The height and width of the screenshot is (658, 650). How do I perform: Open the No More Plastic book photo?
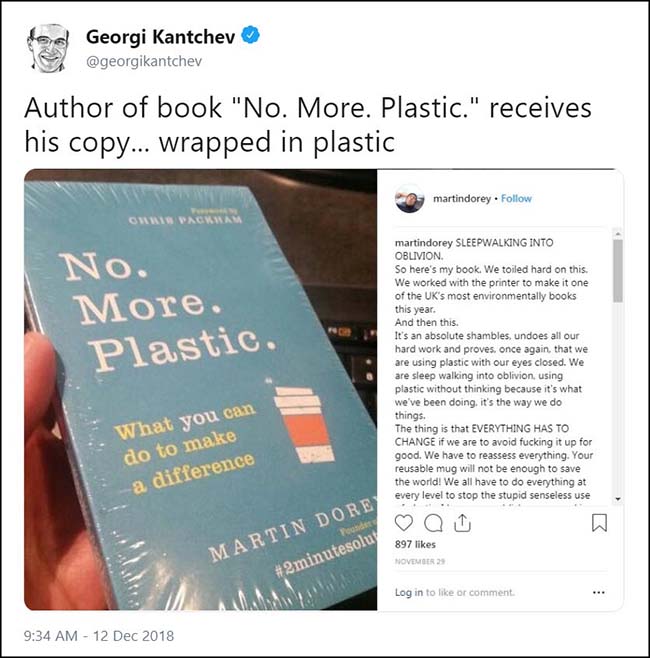click(x=201, y=389)
